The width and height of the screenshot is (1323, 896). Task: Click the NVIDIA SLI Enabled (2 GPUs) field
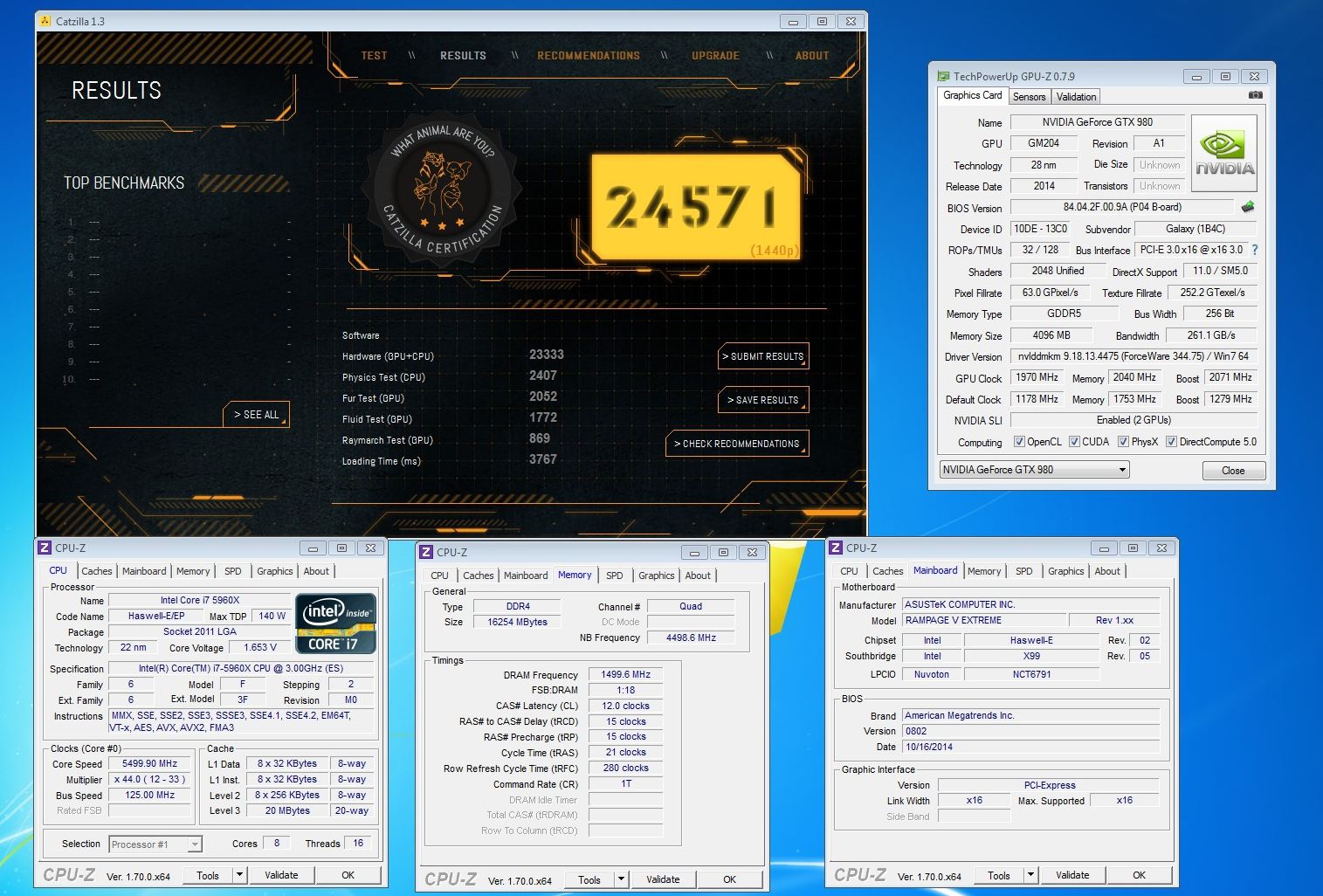pyautogui.click(x=1133, y=420)
